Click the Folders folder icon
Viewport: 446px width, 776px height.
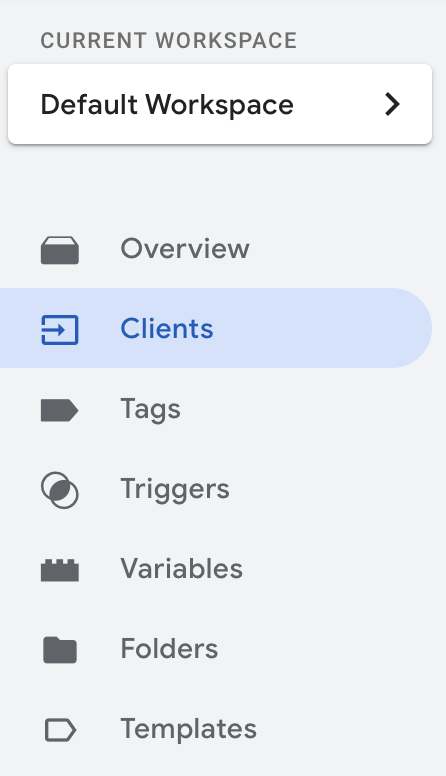tap(60, 650)
